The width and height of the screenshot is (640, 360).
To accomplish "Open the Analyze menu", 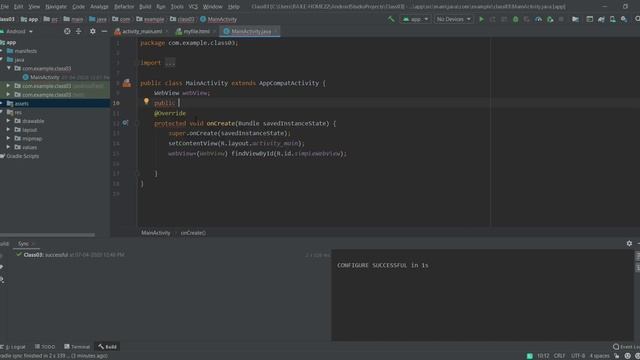I will tap(99, 7).
